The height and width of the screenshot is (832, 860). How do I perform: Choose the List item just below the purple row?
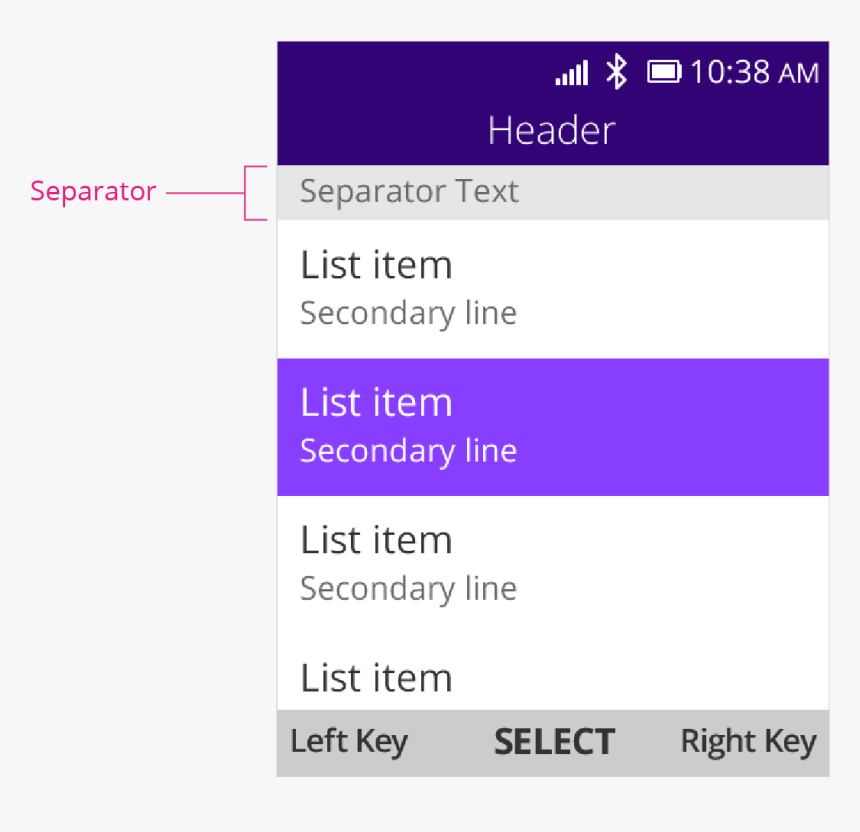click(x=376, y=540)
